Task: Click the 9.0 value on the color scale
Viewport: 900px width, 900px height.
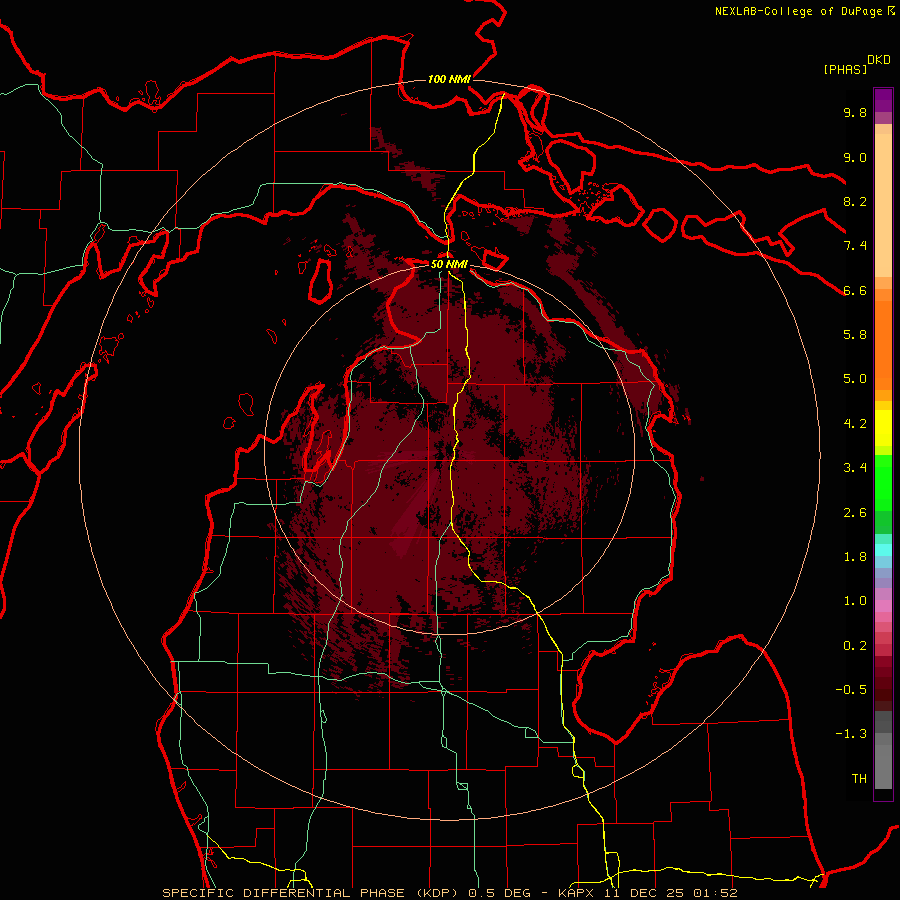Action: tap(855, 158)
